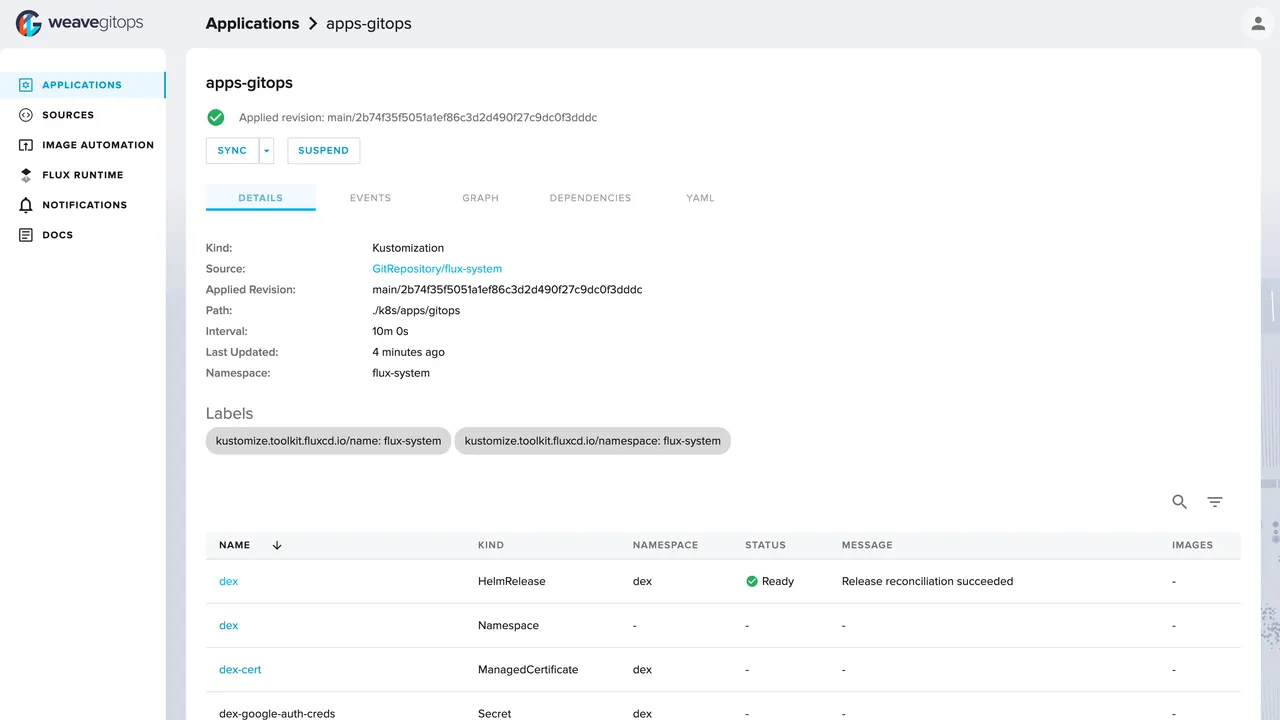This screenshot has width=1280, height=720.
Task: Sort by the Name column arrow
Action: (277, 545)
